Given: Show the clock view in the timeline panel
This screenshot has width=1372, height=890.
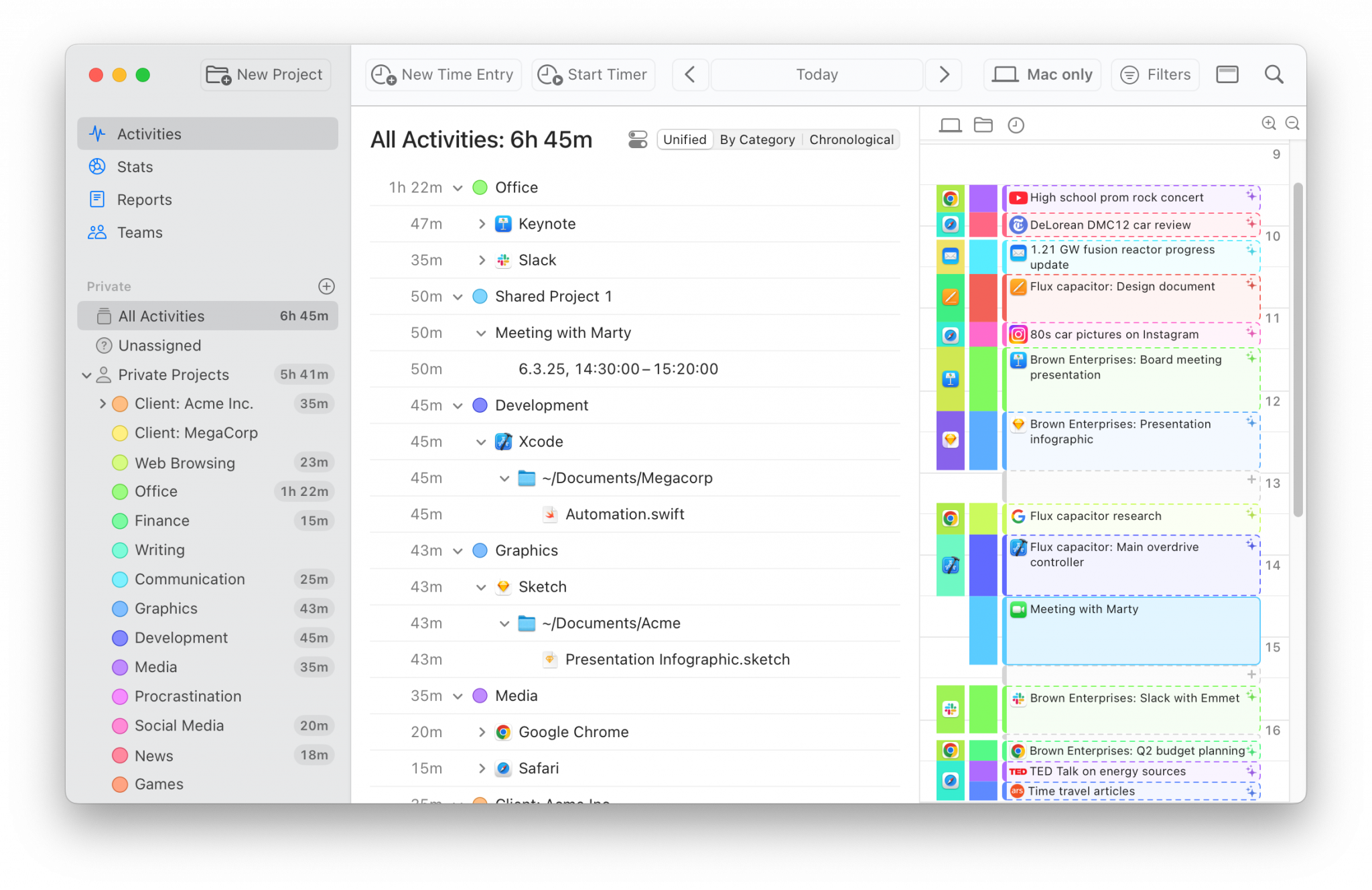Looking at the screenshot, I should [x=1016, y=125].
